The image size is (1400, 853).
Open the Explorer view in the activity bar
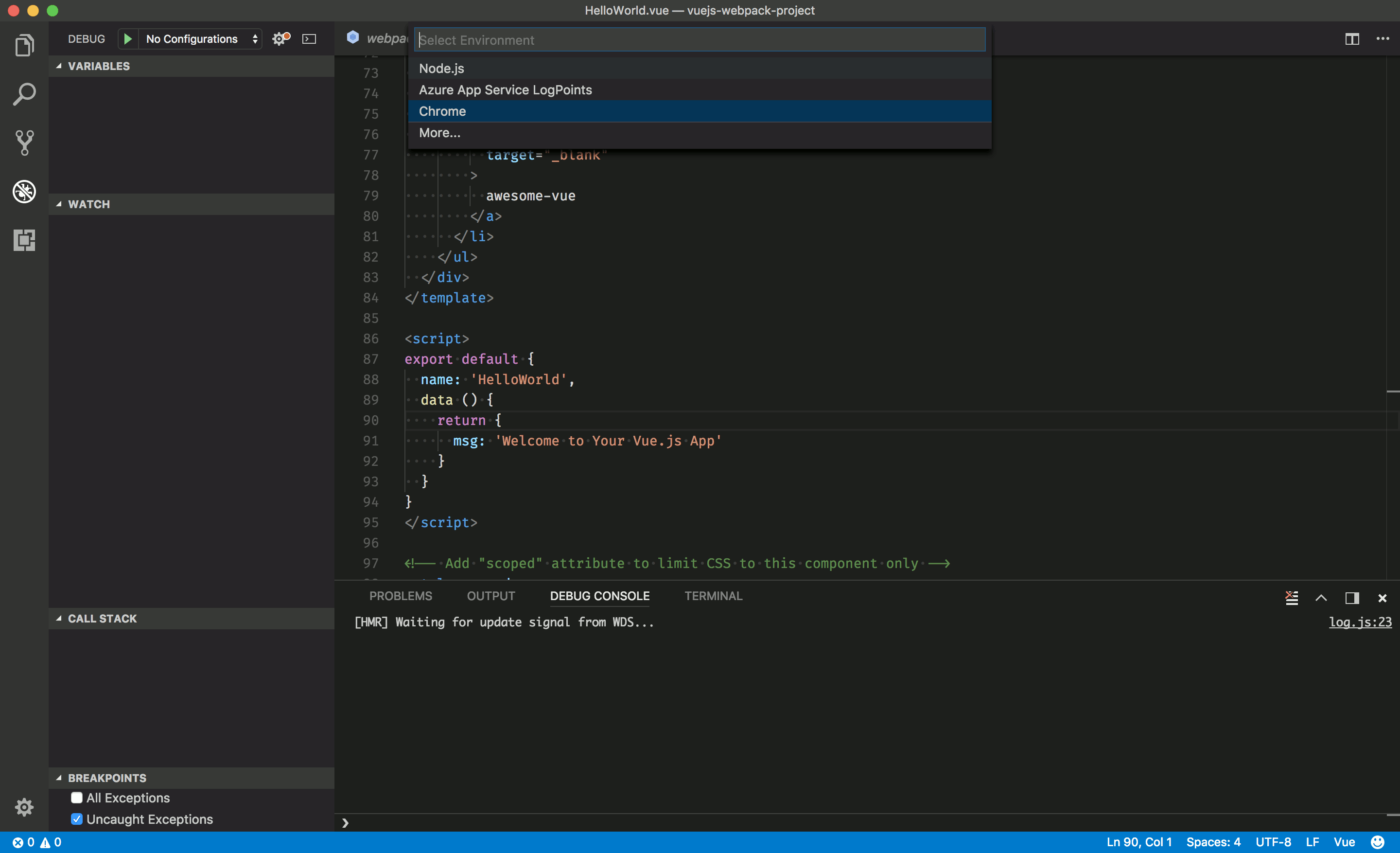pyautogui.click(x=24, y=45)
